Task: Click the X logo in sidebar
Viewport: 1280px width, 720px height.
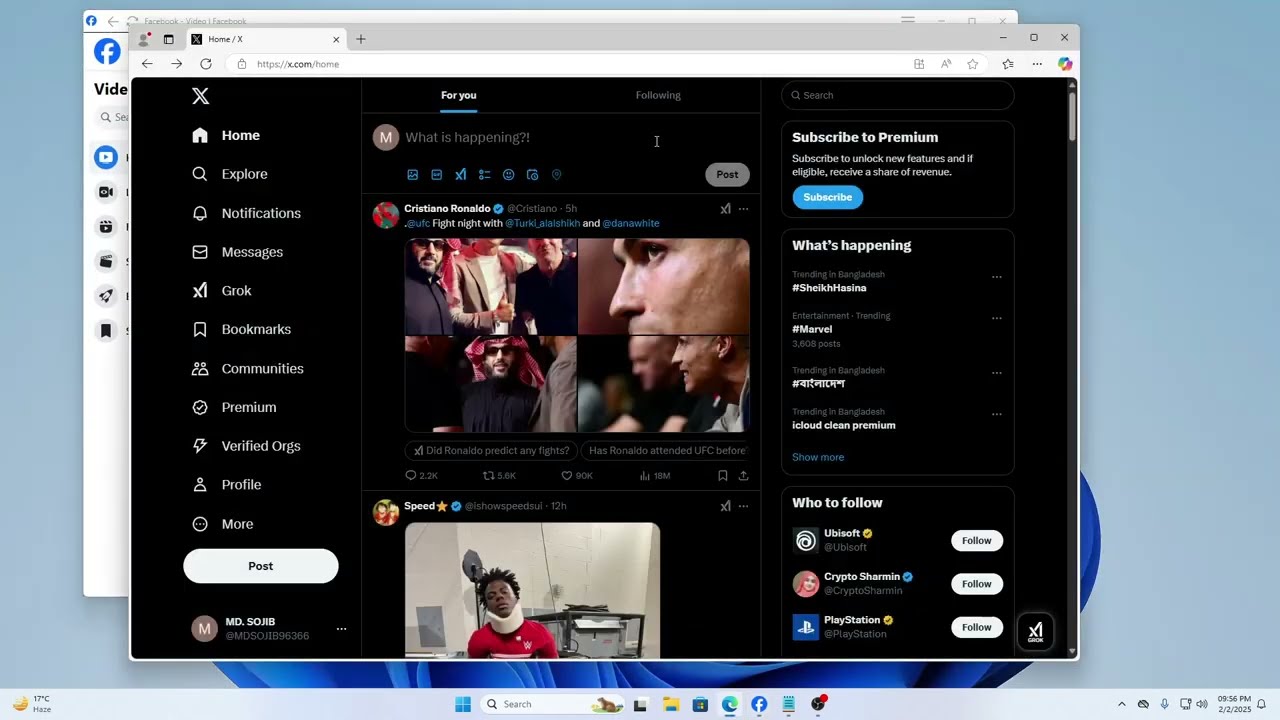Action: click(200, 96)
